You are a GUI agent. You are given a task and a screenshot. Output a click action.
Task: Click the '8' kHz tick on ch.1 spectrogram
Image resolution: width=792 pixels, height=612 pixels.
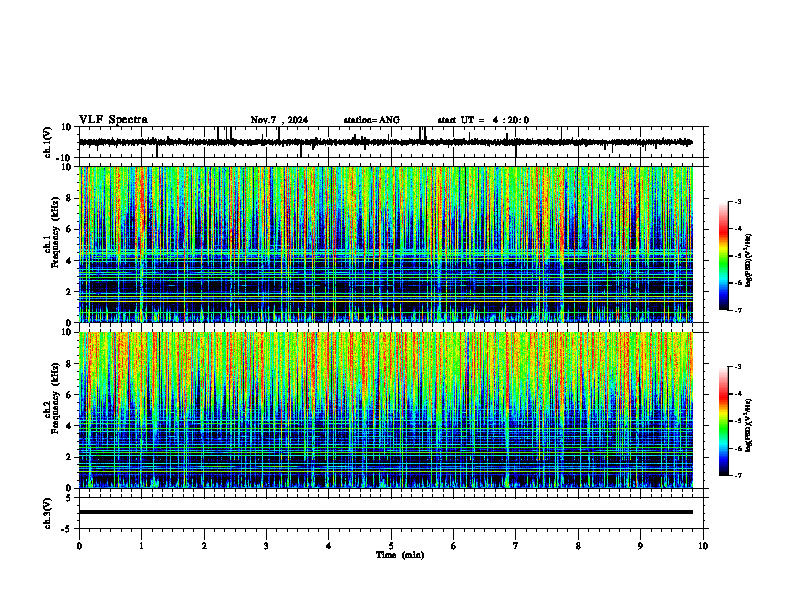coord(70,198)
